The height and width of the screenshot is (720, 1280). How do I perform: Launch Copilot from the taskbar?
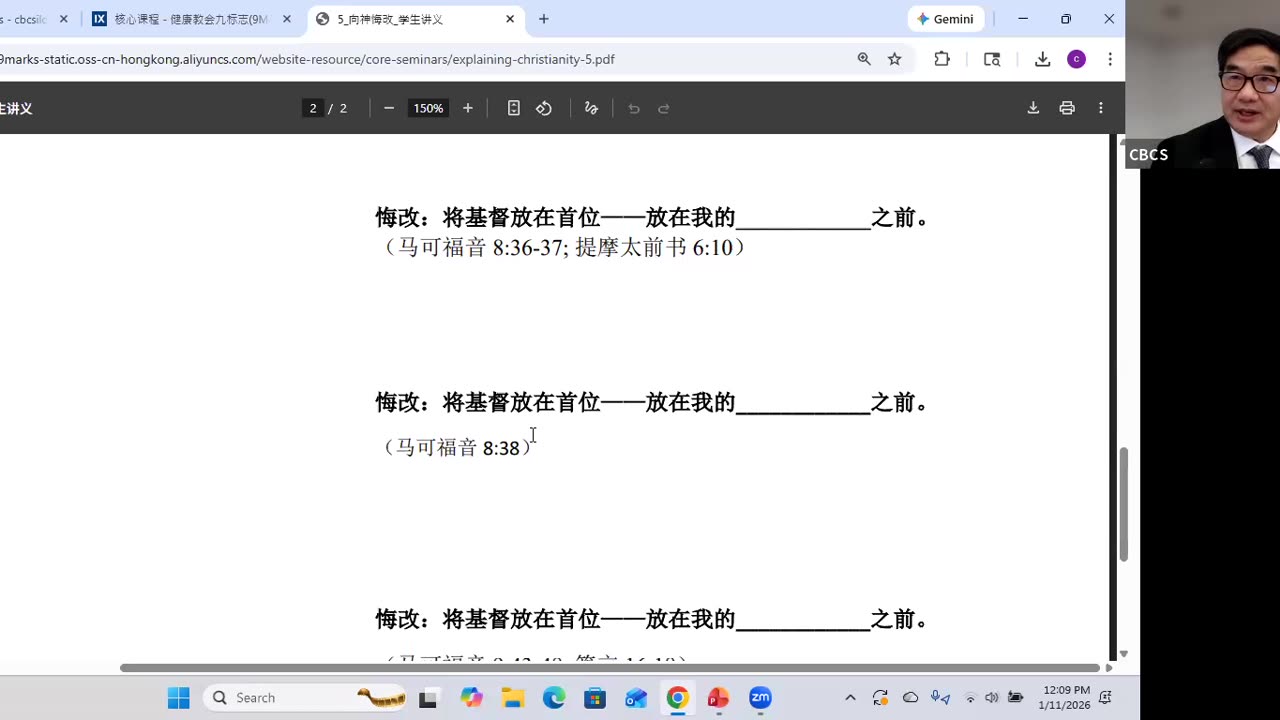[471, 697]
